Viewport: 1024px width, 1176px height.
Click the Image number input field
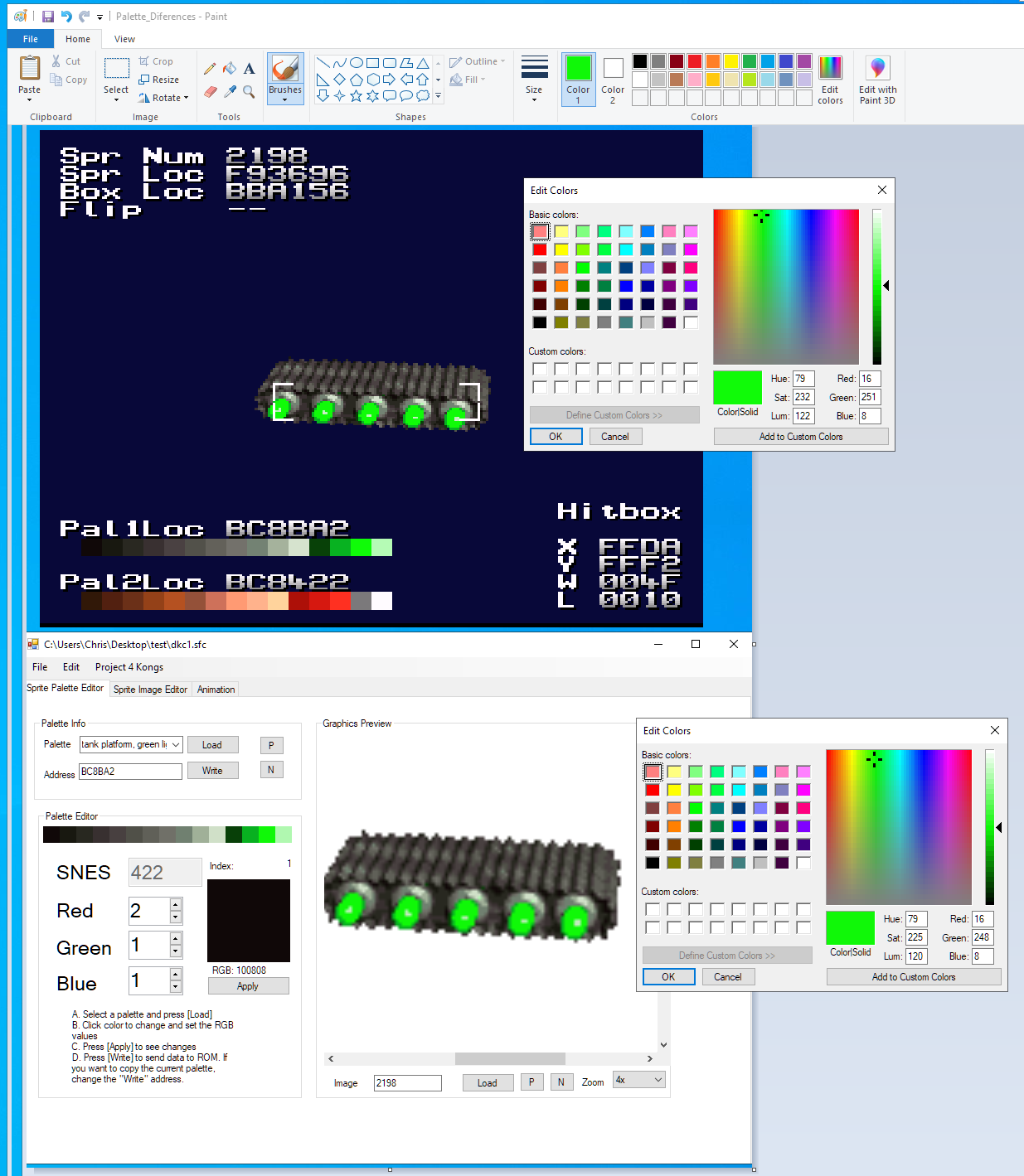tap(407, 1083)
